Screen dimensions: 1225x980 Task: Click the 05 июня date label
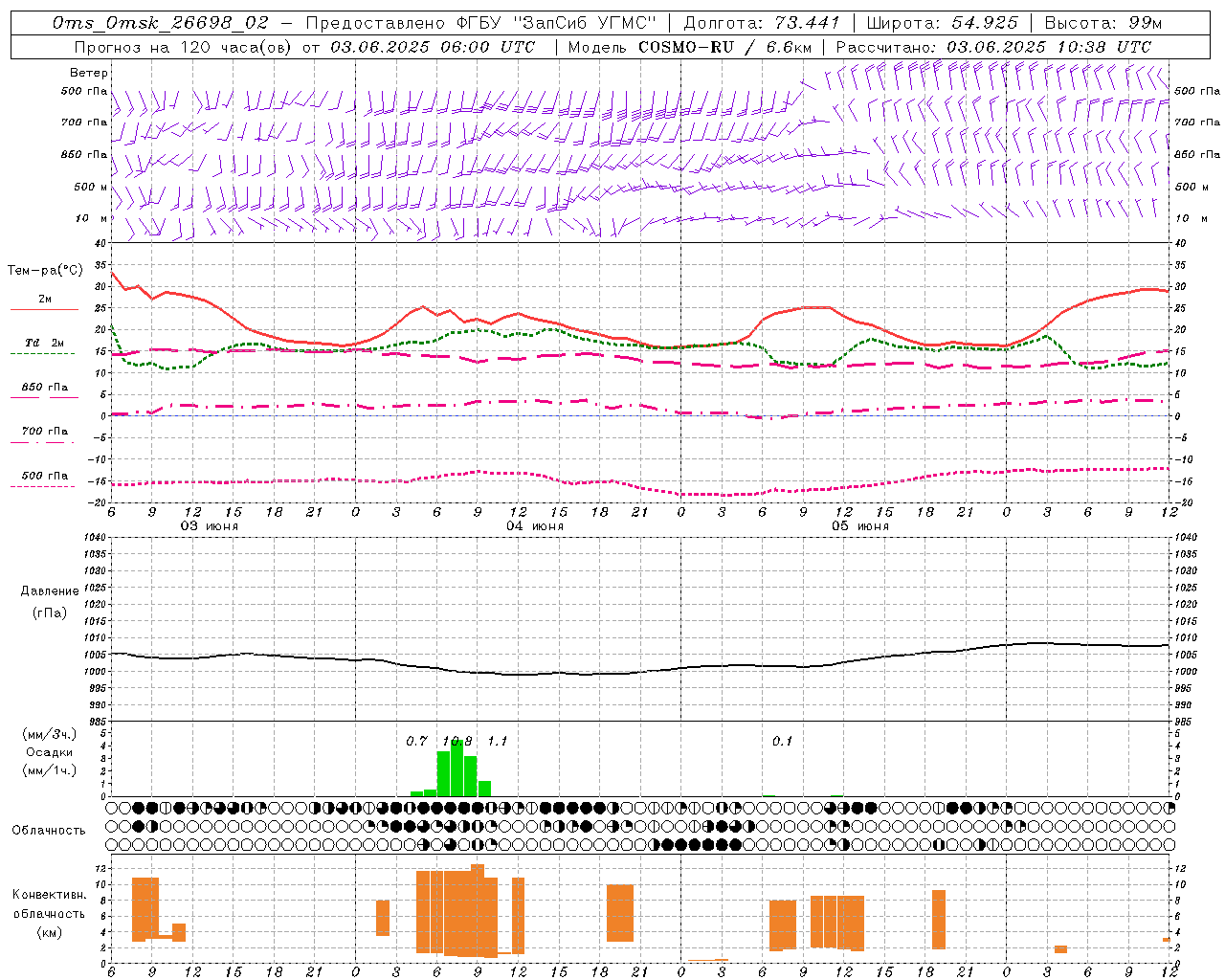[860, 525]
